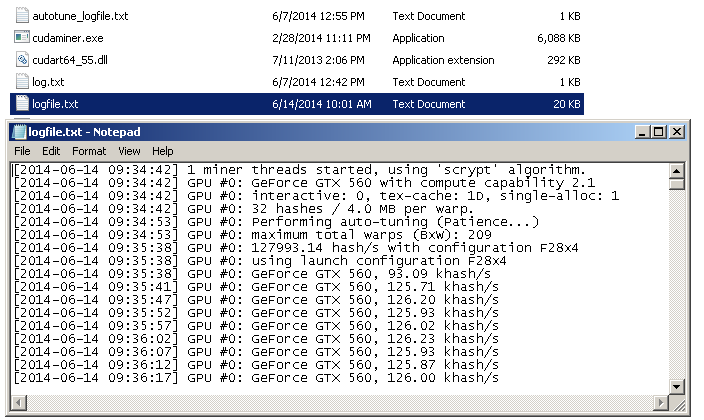This screenshot has height=420, width=704.
Task: Click the line 'Performing auto-tuning (Patience...)'
Action: coord(276,222)
